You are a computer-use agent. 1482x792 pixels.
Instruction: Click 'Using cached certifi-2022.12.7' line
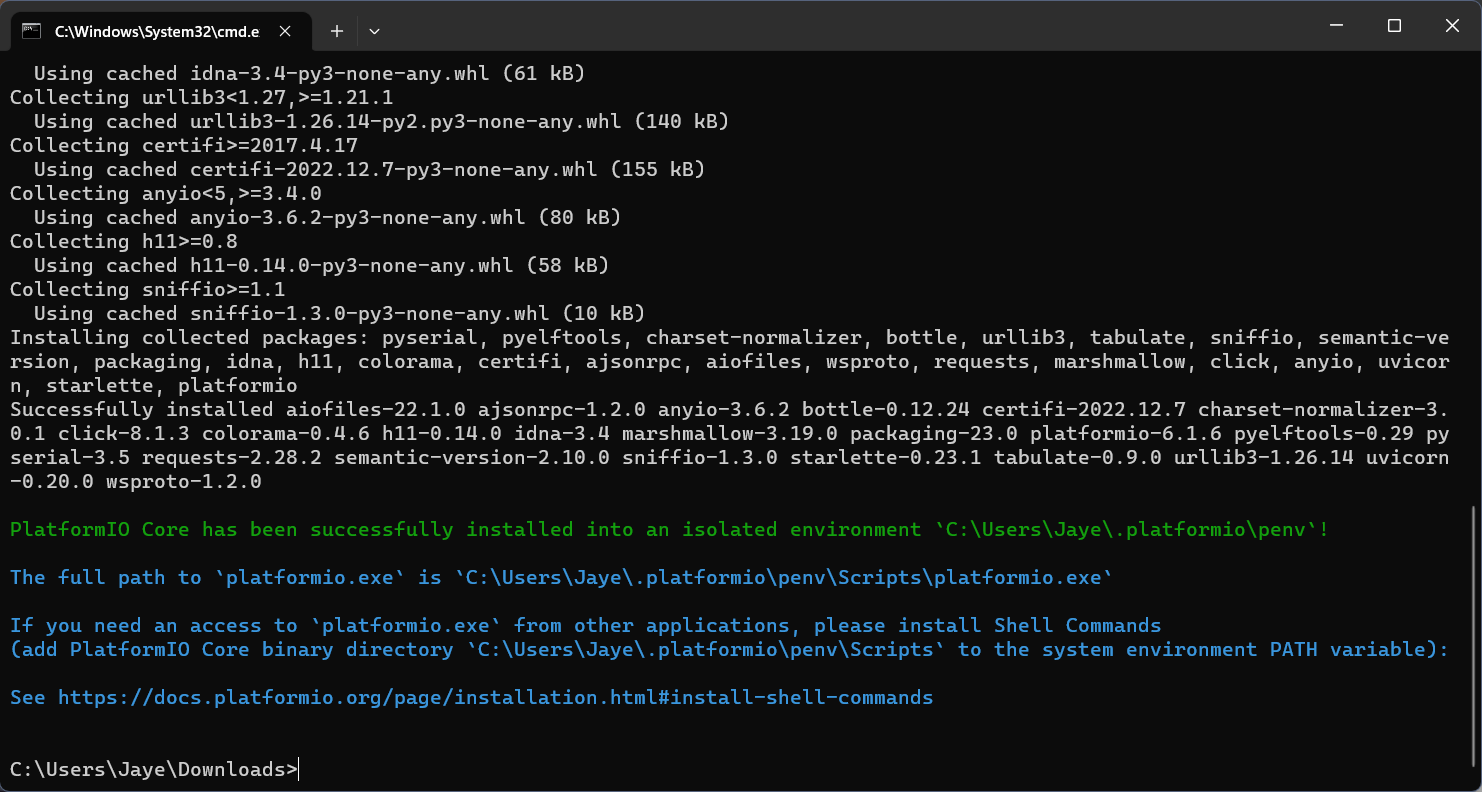click(369, 169)
